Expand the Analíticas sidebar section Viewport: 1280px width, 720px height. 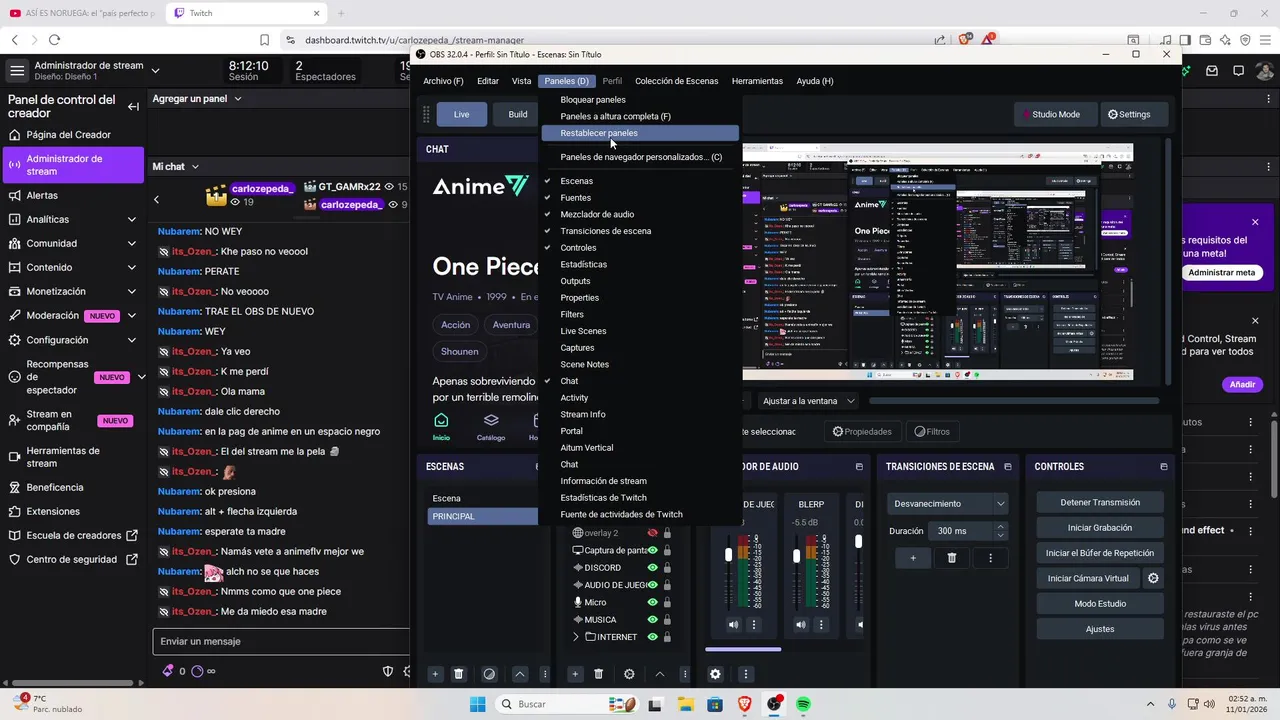132,219
